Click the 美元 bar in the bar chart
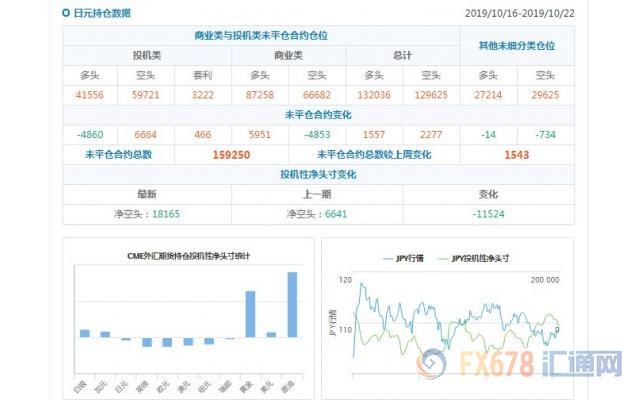 271,335
